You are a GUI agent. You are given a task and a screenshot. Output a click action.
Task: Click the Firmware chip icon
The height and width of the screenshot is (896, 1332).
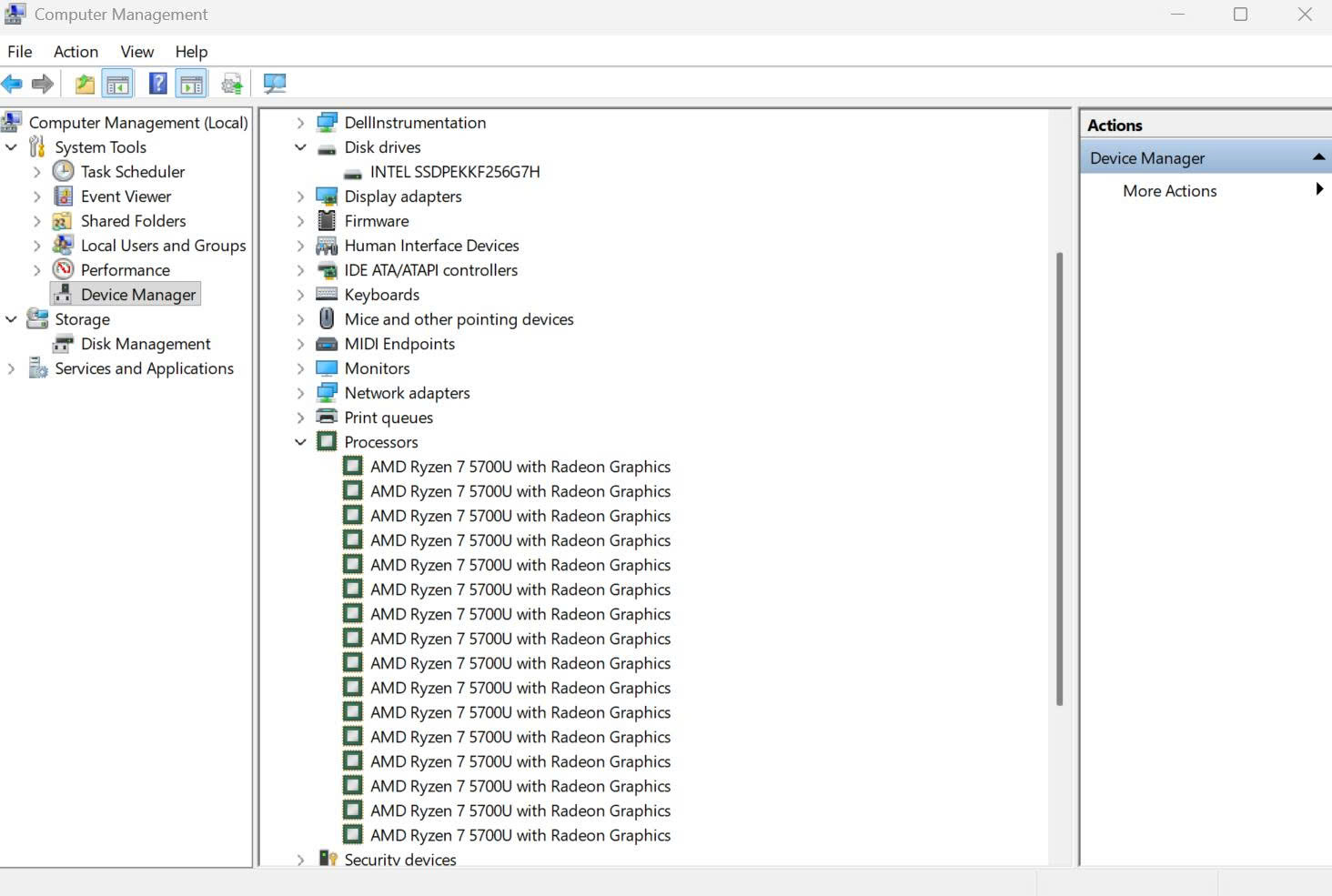tap(327, 220)
